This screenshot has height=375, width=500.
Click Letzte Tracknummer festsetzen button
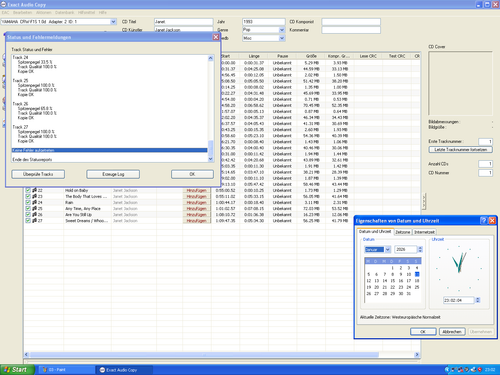(460, 150)
